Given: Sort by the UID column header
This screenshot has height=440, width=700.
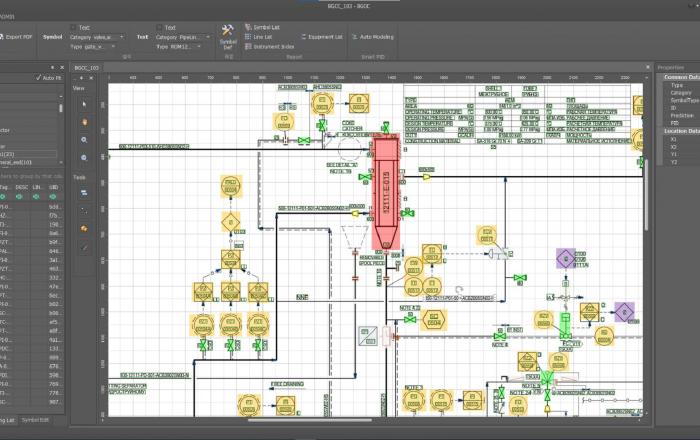Looking at the screenshot, I should 54,187.
